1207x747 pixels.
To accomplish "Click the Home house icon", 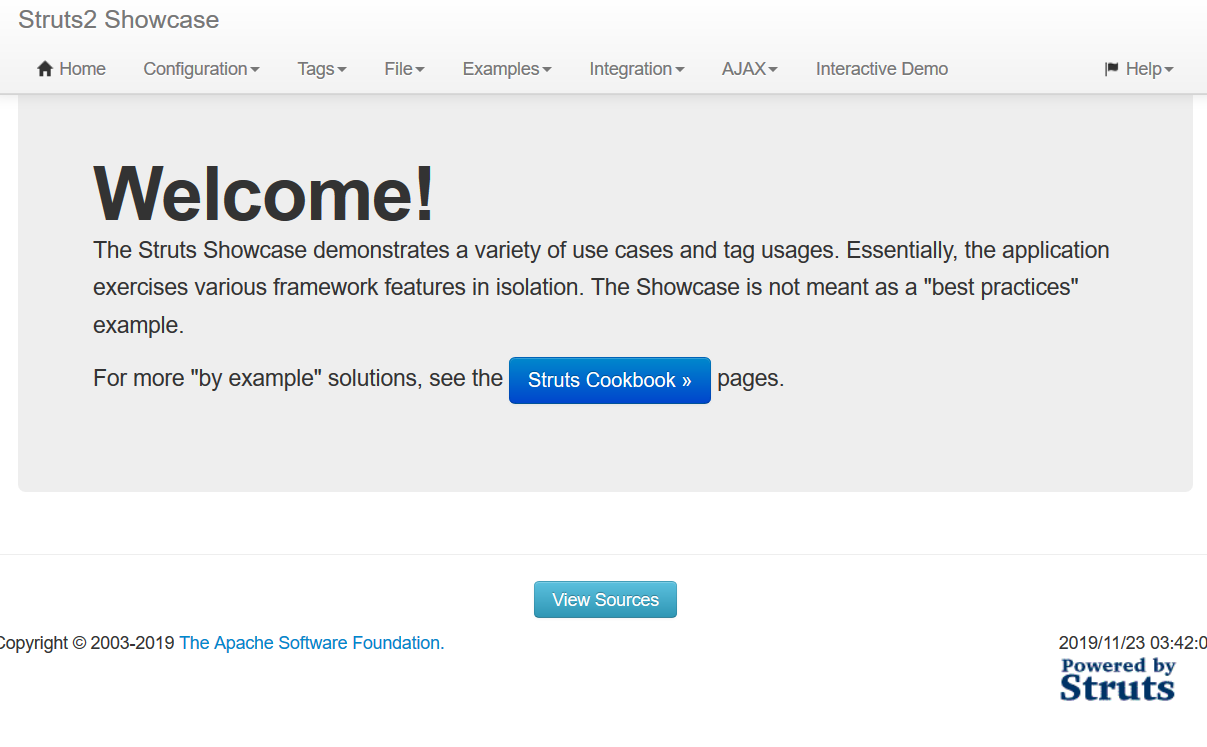I will pos(44,69).
